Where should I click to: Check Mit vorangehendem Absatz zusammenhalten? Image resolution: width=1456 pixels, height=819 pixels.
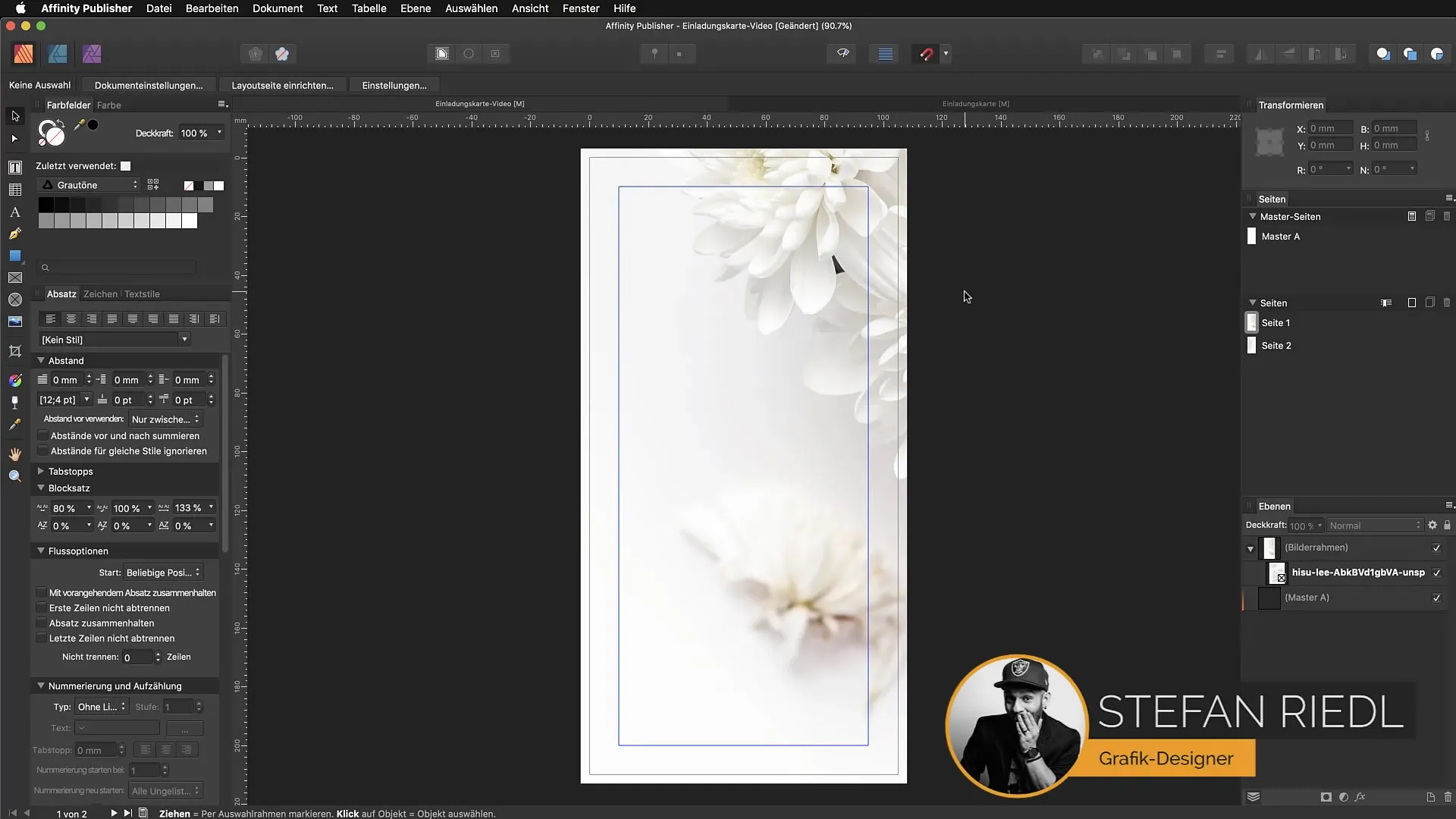pyautogui.click(x=42, y=592)
